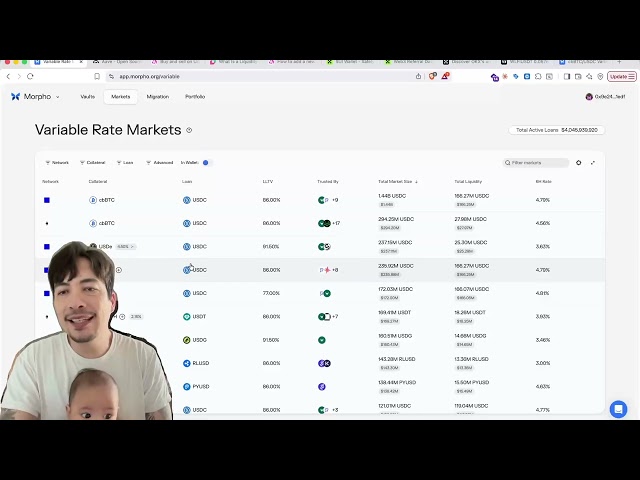Click the browser forward arrow

point(19,76)
